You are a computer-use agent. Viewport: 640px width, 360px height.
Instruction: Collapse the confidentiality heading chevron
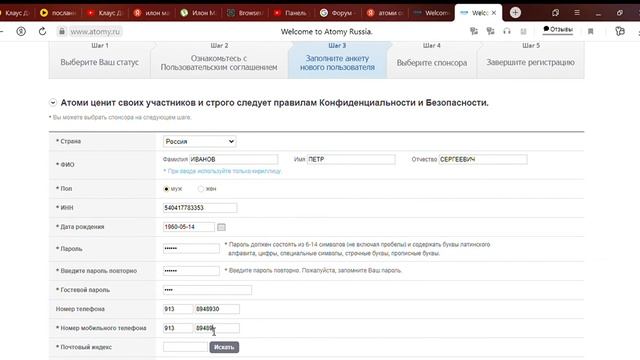[x=53, y=103]
